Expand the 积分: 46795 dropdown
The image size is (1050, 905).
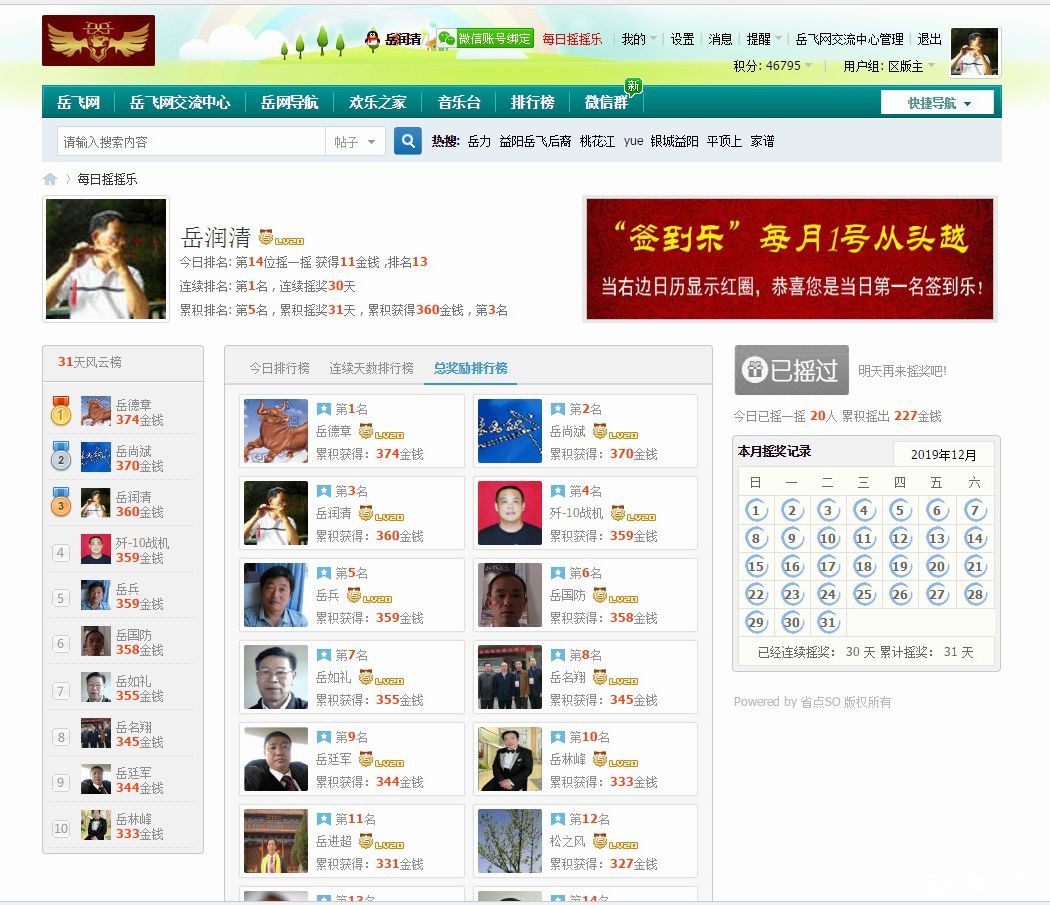point(772,66)
